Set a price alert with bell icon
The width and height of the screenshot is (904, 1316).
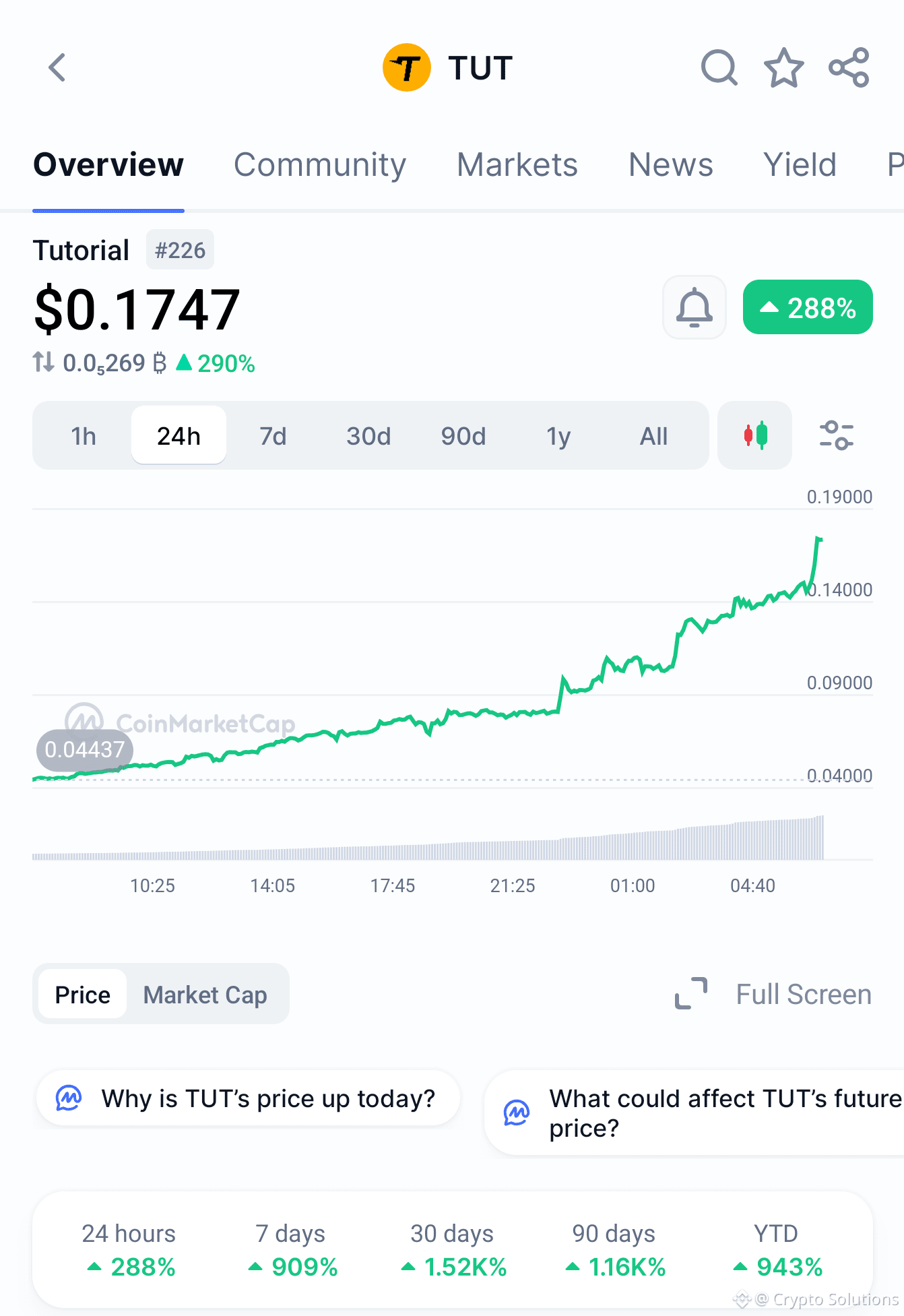(x=695, y=307)
